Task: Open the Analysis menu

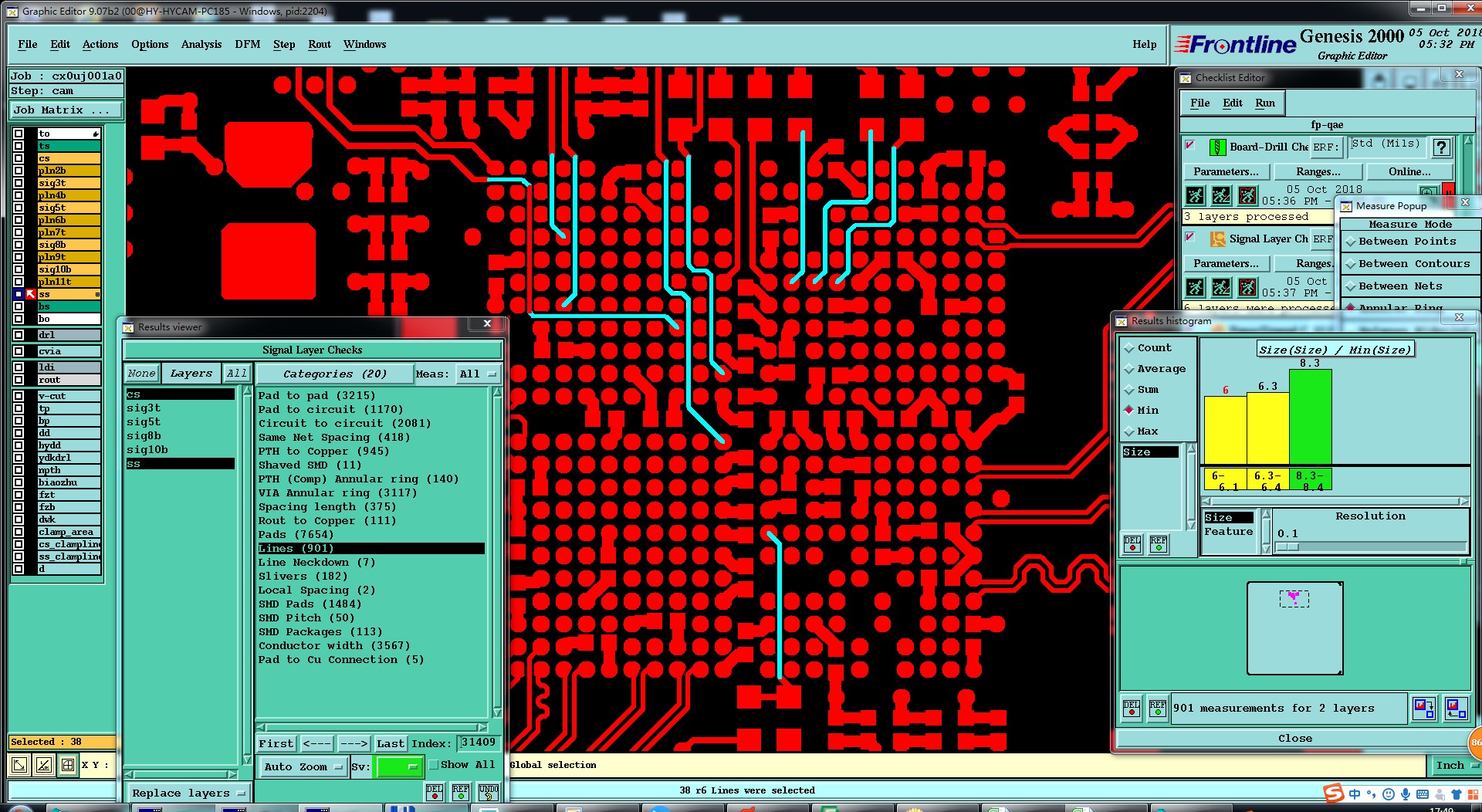Action: coord(201,45)
